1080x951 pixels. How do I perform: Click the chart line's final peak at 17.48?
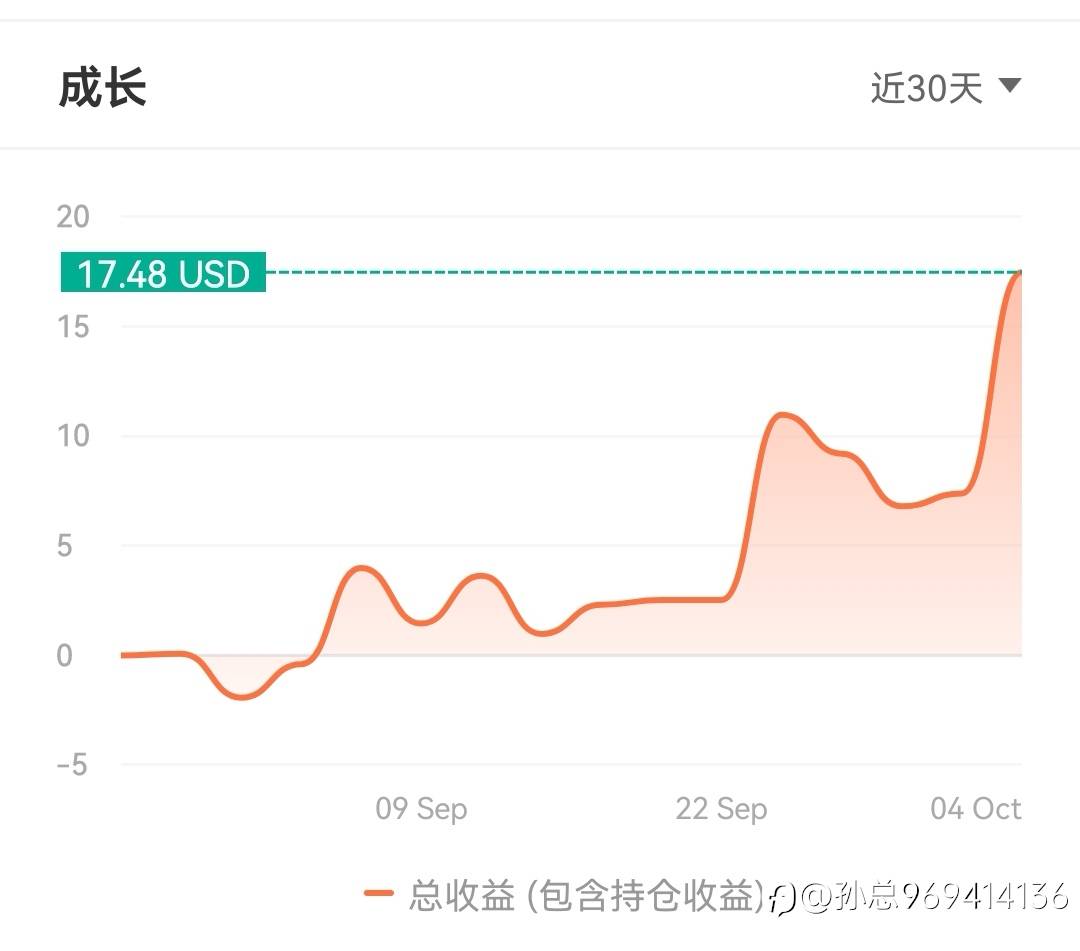coord(1019,272)
